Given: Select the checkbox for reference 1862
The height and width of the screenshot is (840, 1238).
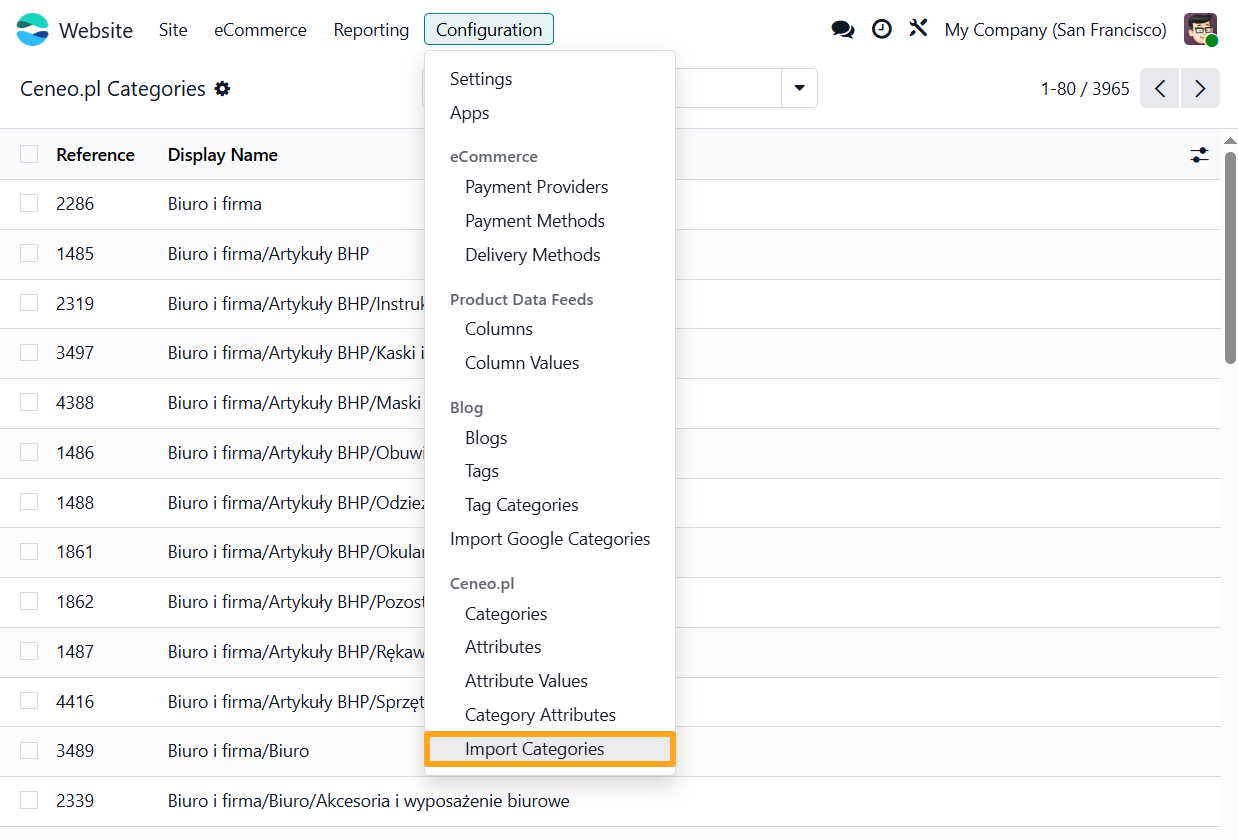Looking at the screenshot, I should point(29,601).
